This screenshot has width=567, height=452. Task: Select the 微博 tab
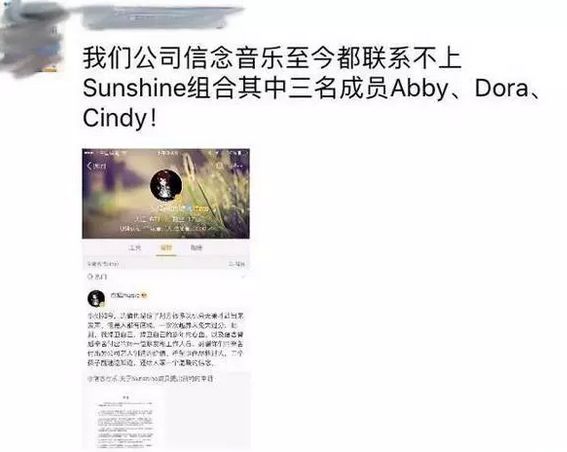point(166,248)
